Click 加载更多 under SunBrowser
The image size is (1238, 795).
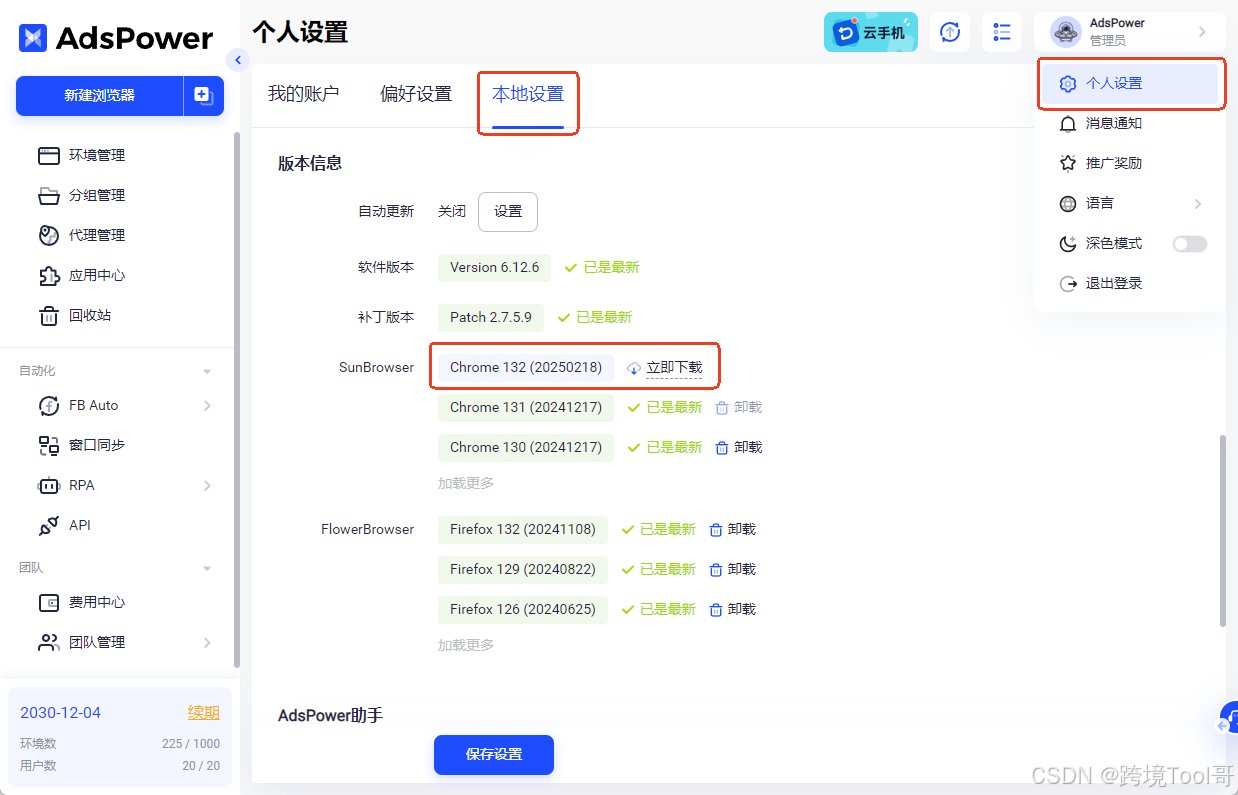(x=466, y=483)
